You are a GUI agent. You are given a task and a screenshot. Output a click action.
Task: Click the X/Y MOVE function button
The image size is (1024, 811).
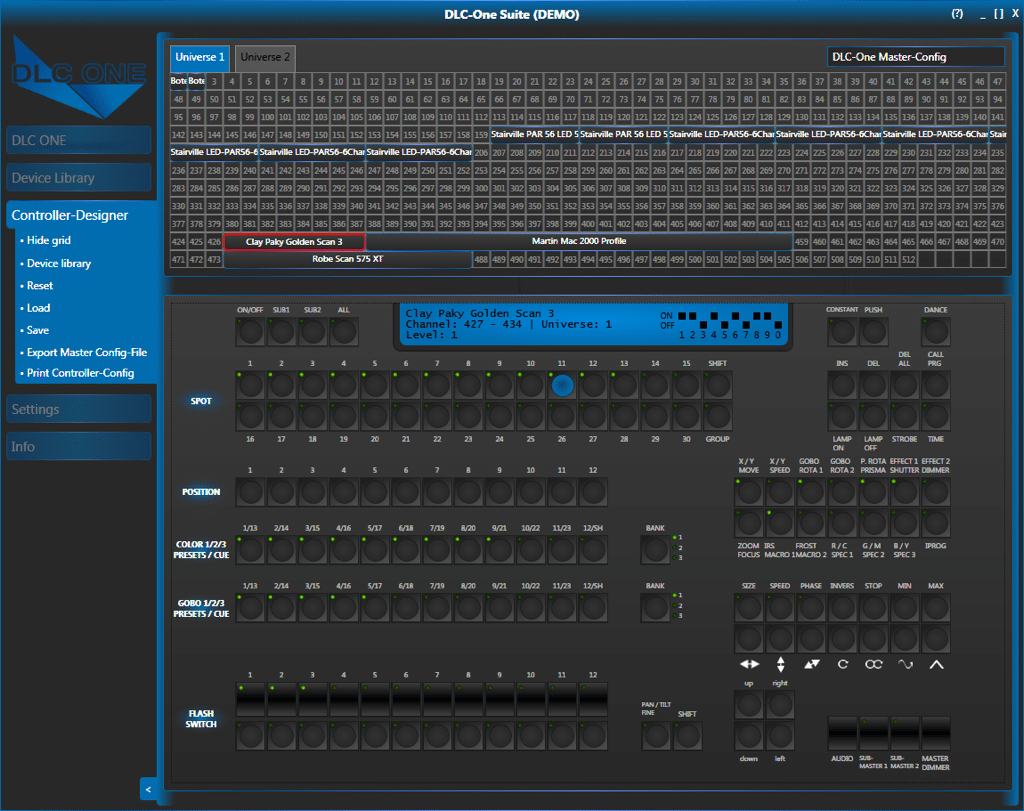749,492
